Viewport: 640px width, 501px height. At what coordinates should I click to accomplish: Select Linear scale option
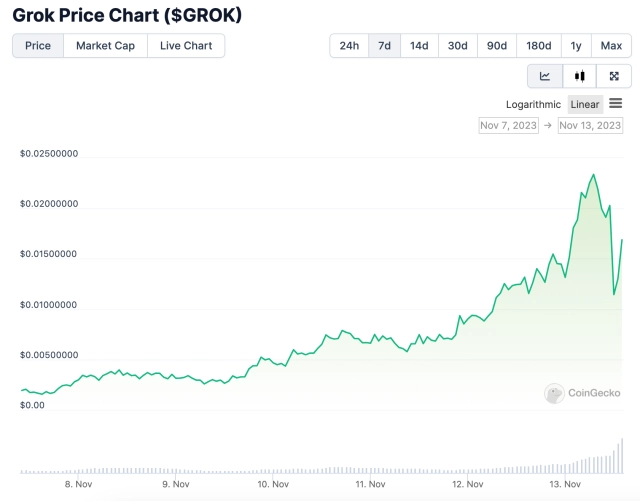coord(585,105)
